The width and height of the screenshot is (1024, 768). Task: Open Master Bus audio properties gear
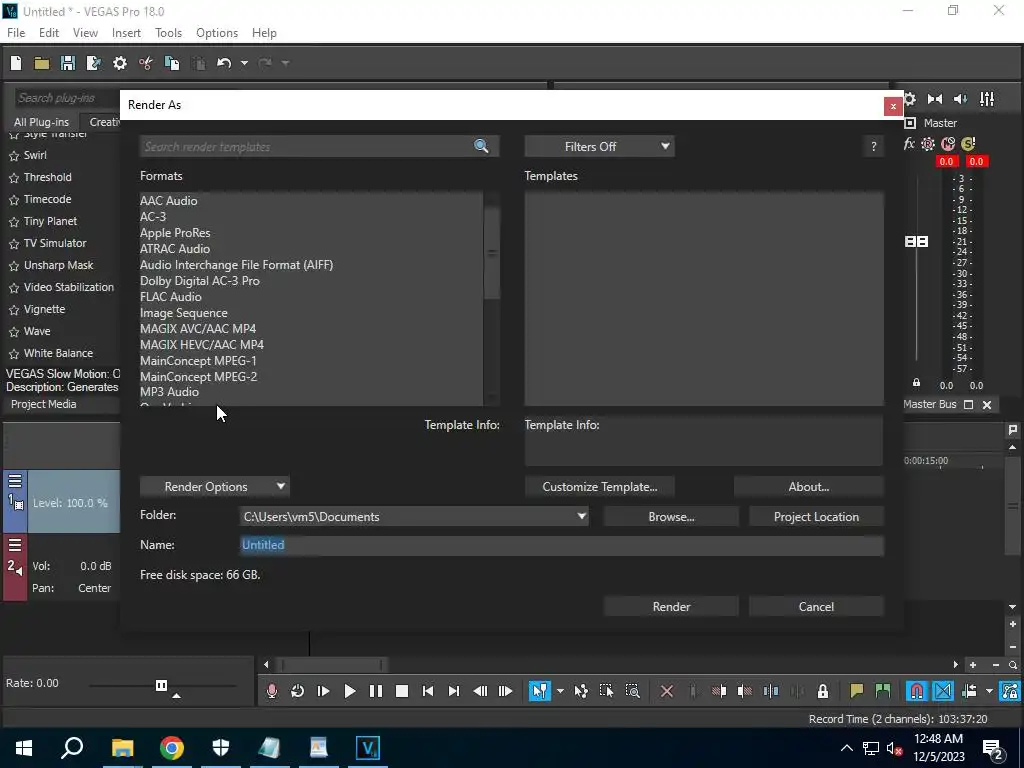coord(910,99)
